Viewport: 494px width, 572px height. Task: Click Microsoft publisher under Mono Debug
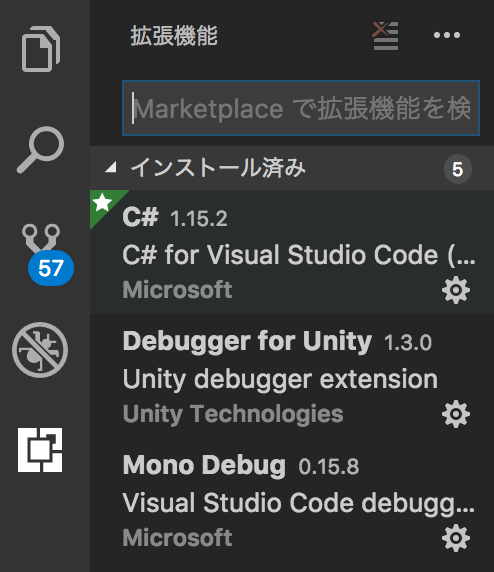[177, 538]
